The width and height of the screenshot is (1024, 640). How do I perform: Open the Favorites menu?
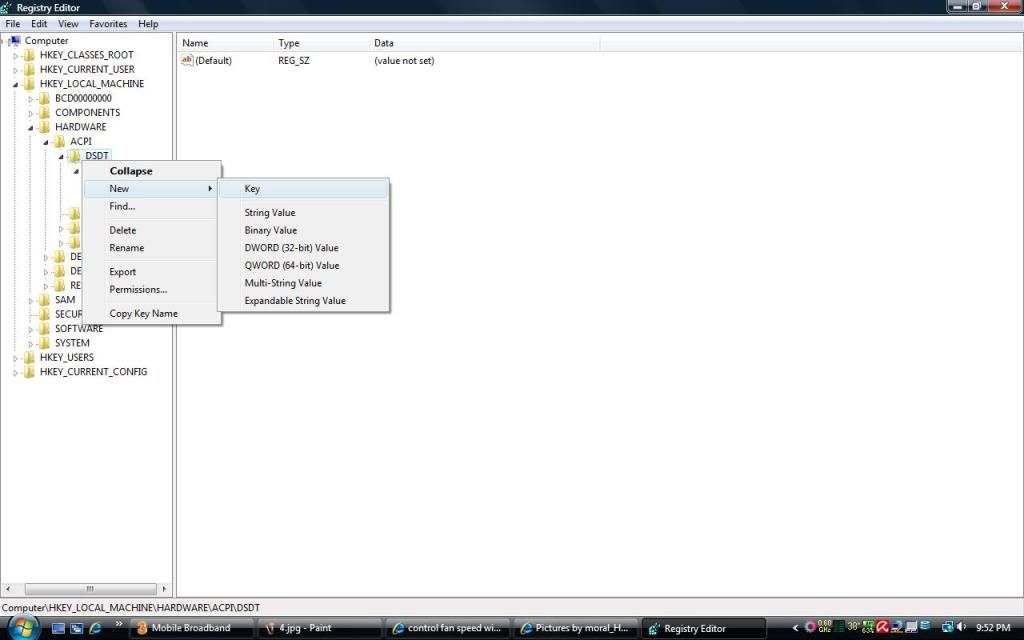[108, 24]
